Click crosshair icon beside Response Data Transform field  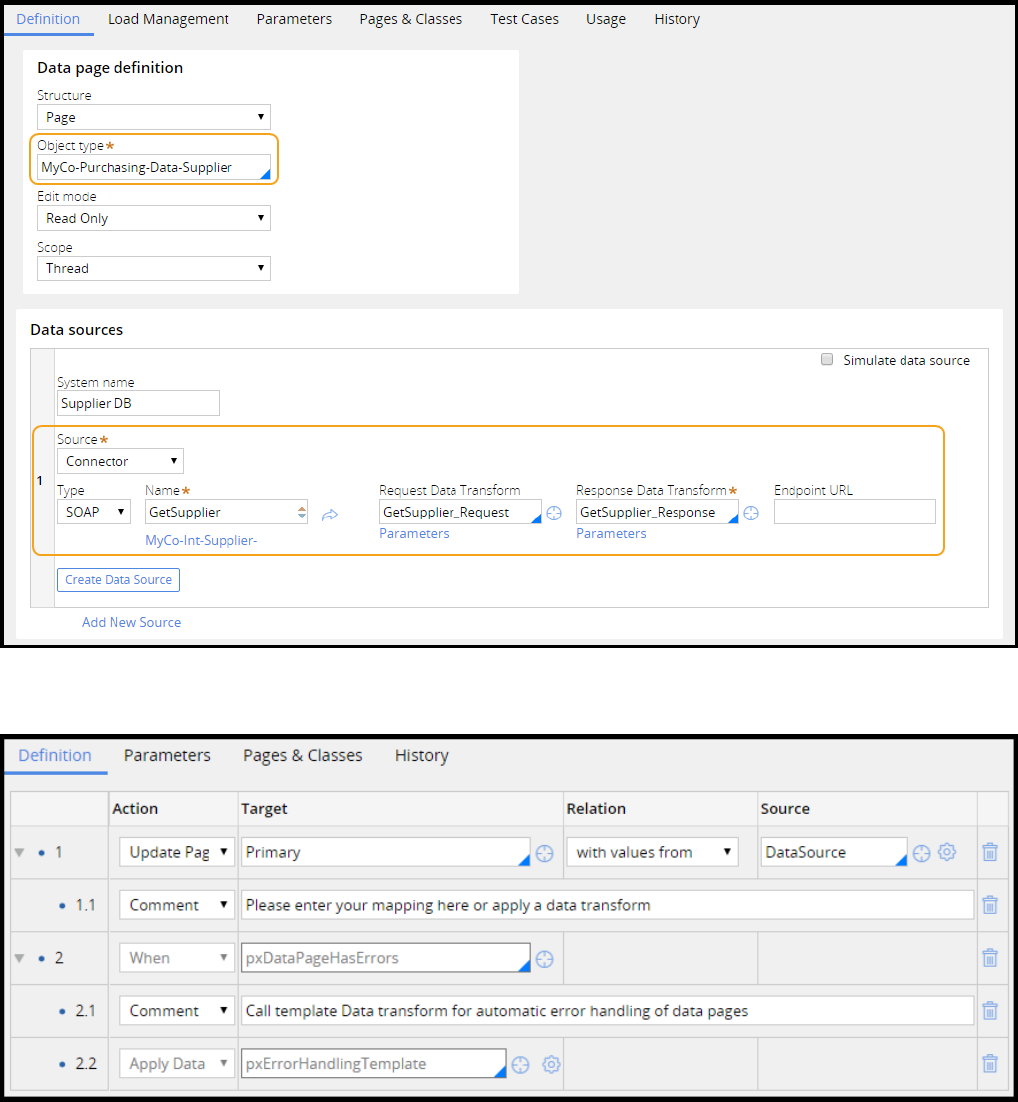point(751,513)
